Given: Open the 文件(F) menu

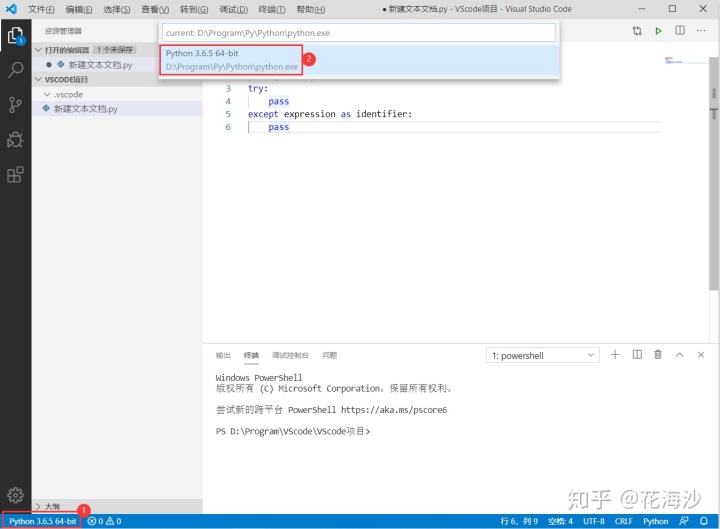Looking at the screenshot, I should pos(41,9).
